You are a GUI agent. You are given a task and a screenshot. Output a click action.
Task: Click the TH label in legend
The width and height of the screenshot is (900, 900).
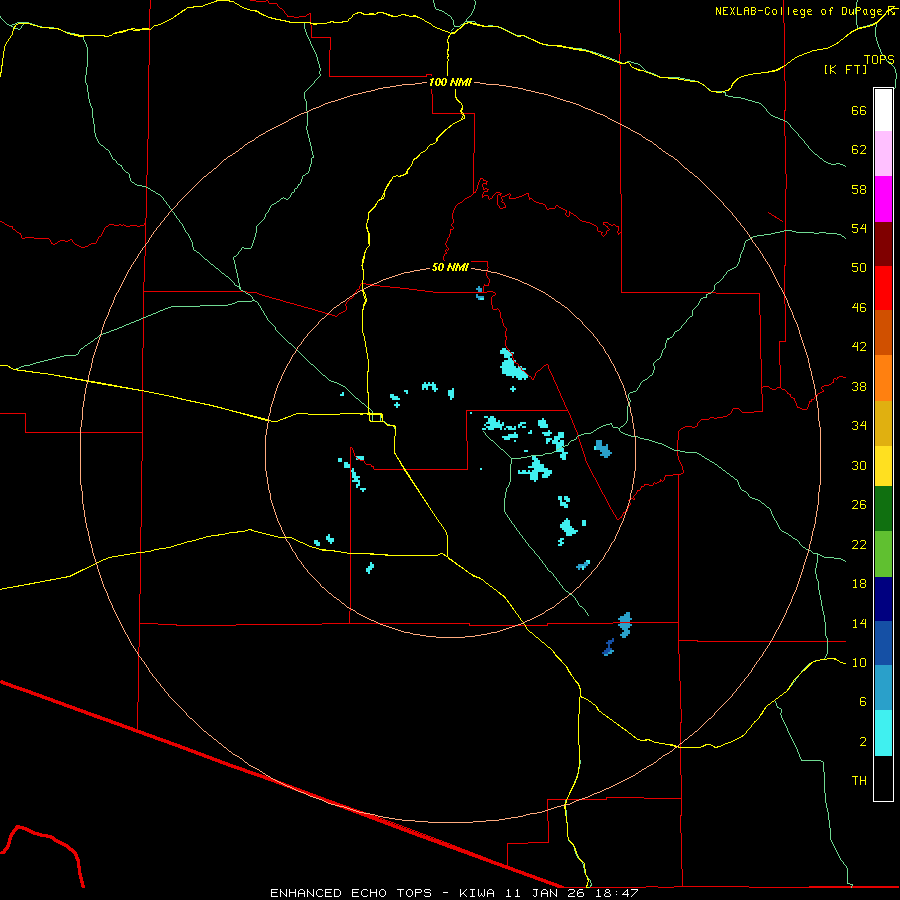pos(859,781)
